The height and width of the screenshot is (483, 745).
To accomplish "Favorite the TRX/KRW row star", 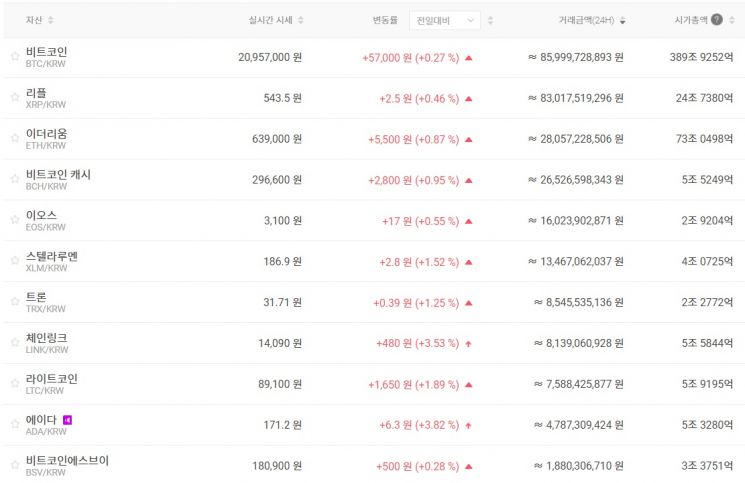I will pyautogui.click(x=15, y=301).
